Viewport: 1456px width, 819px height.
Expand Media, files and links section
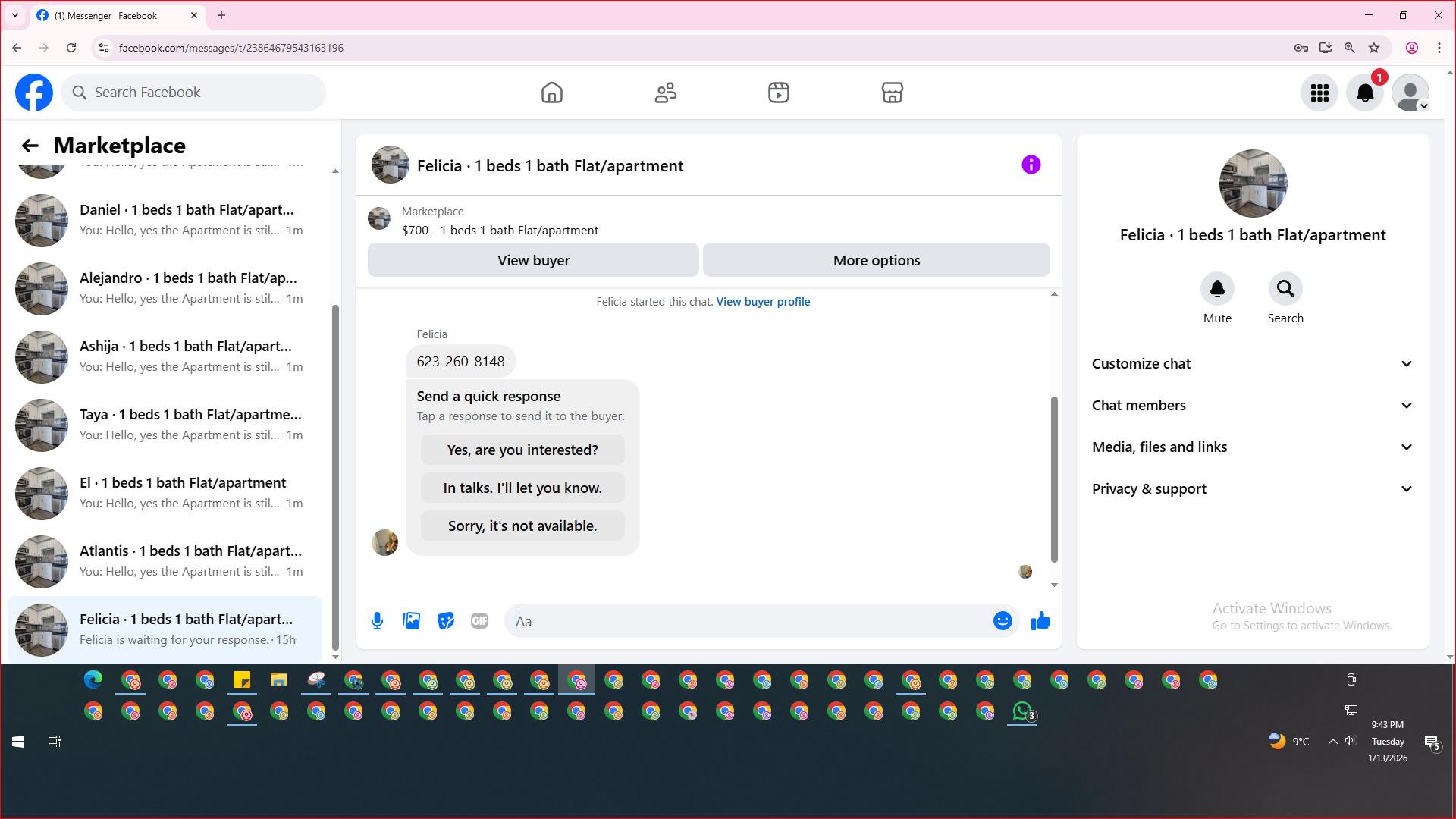(x=1253, y=447)
